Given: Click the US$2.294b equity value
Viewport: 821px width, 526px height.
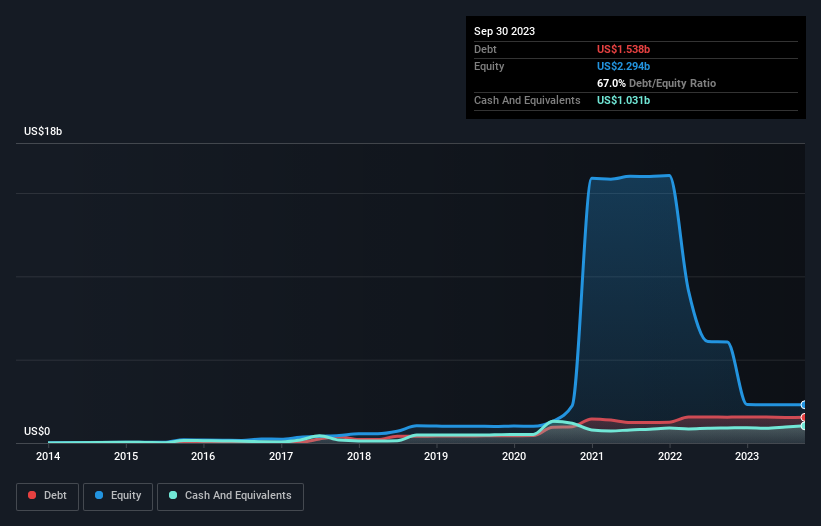Looking at the screenshot, I should (623, 66).
